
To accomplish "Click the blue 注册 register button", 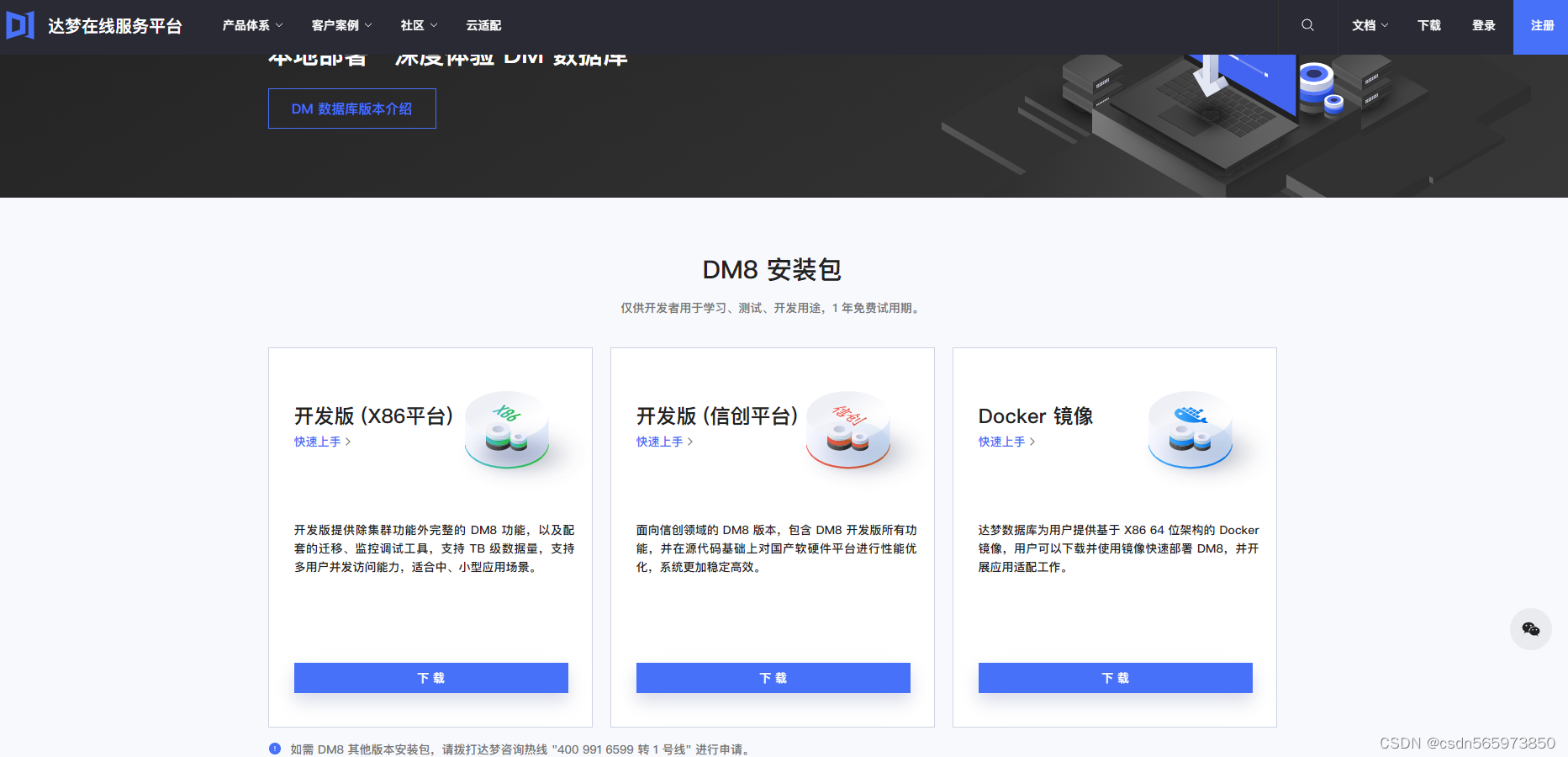I will (1540, 27).
